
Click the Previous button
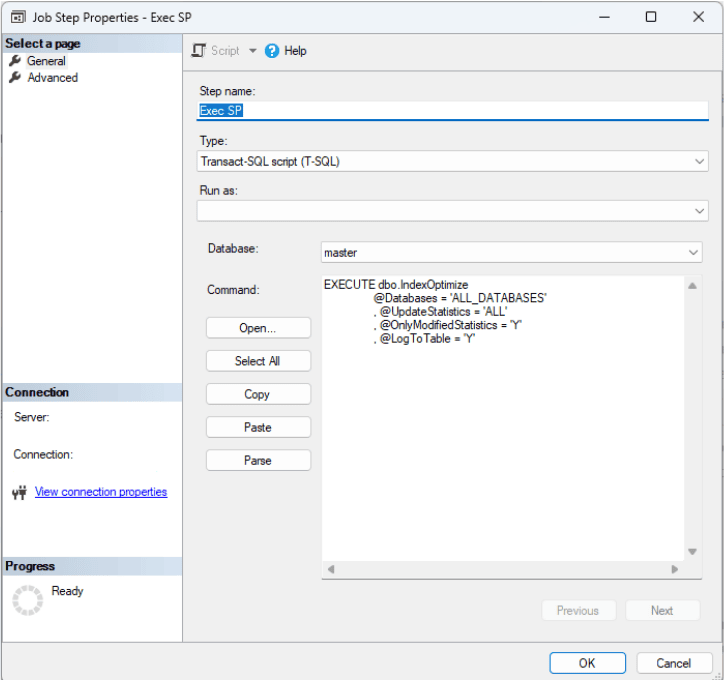click(578, 611)
